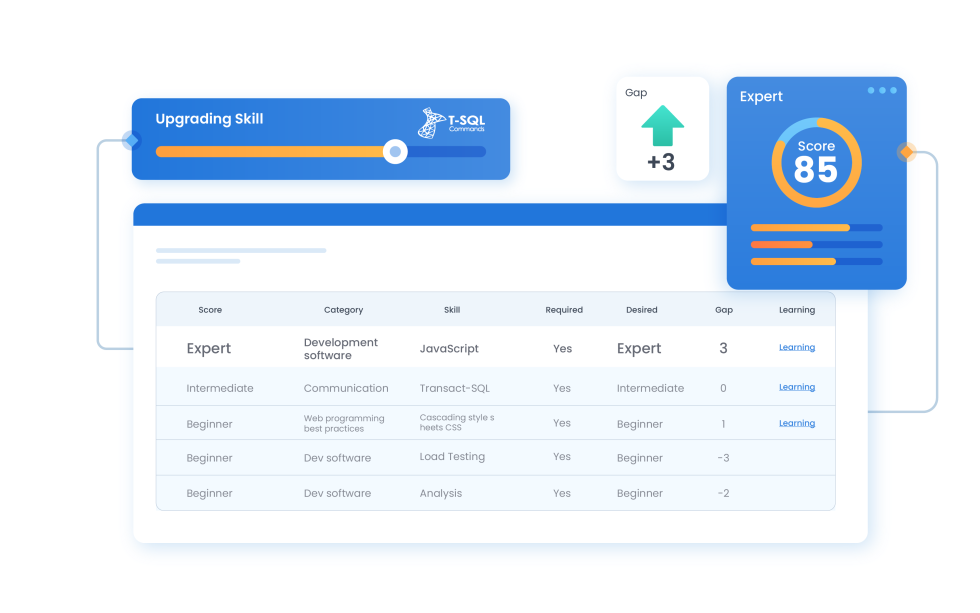Image resolution: width=980 pixels, height=613 pixels.
Task: Click the Score 85 circular gauge
Action: [x=816, y=162]
